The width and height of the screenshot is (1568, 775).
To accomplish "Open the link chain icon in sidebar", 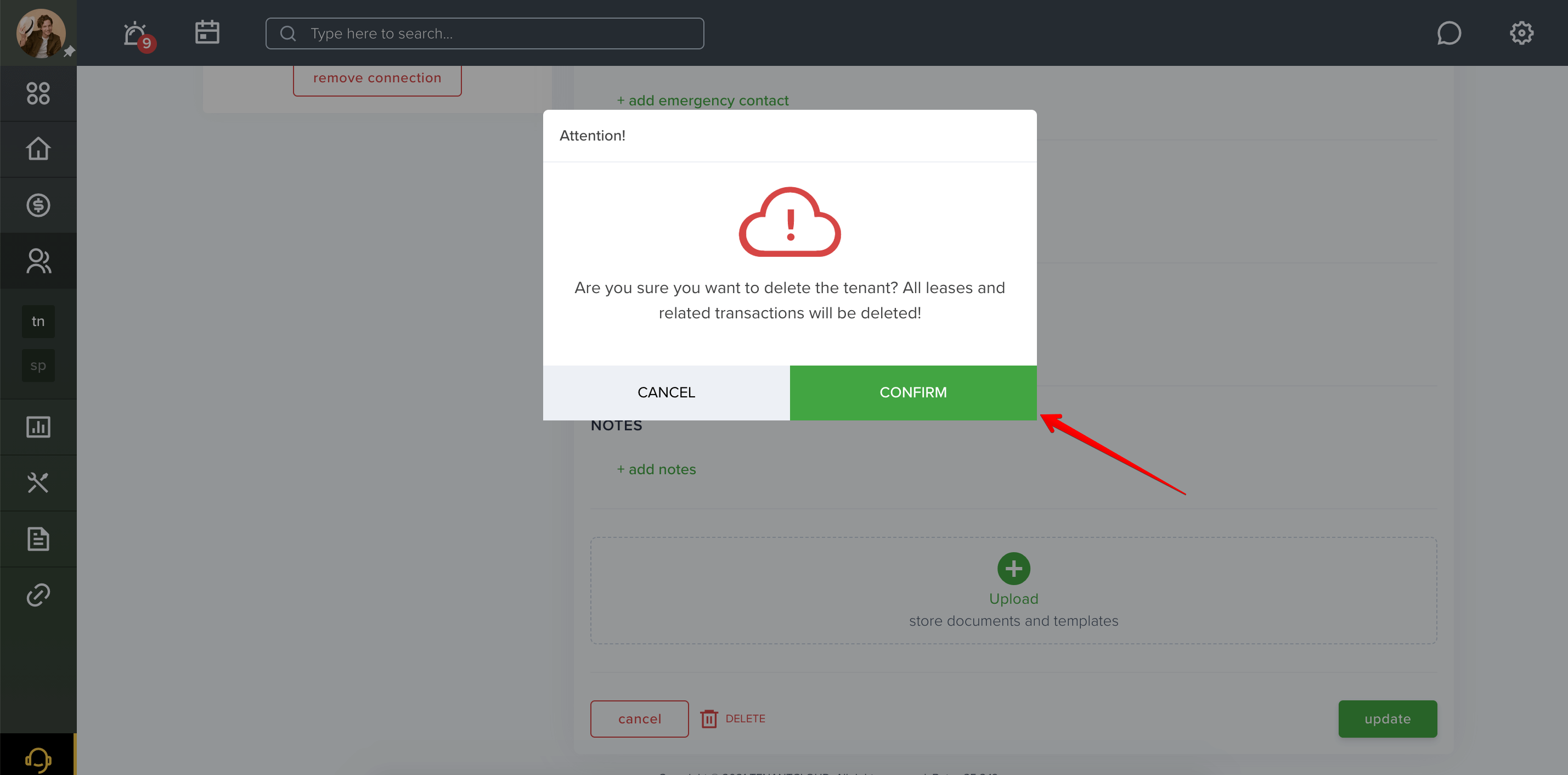I will click(x=38, y=595).
